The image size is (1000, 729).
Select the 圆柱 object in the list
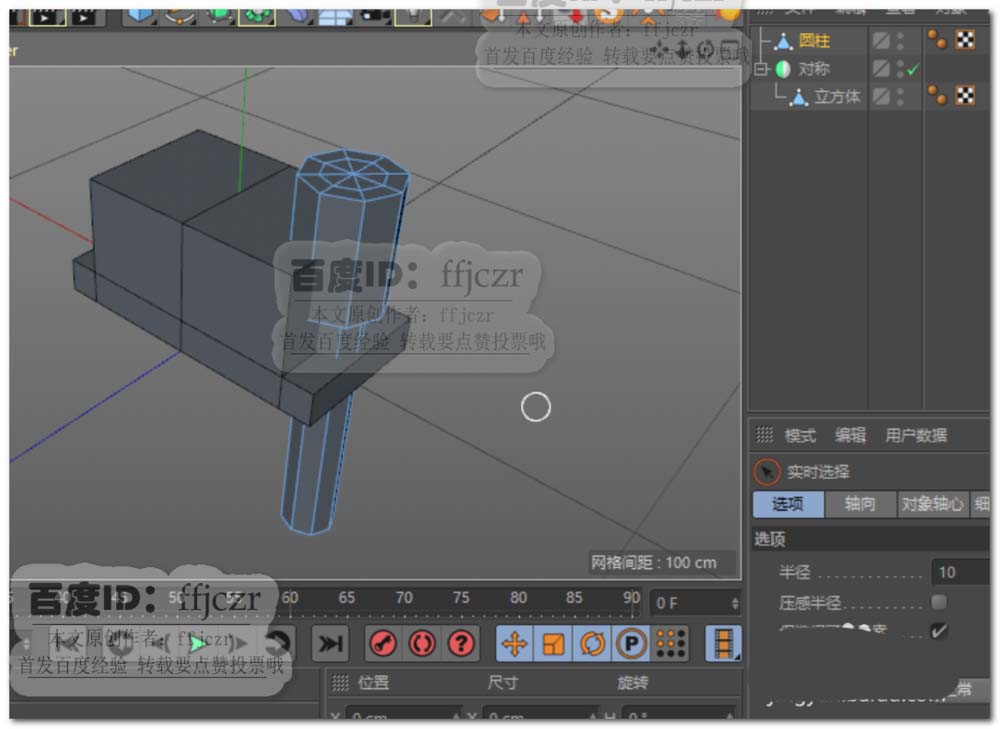point(814,41)
